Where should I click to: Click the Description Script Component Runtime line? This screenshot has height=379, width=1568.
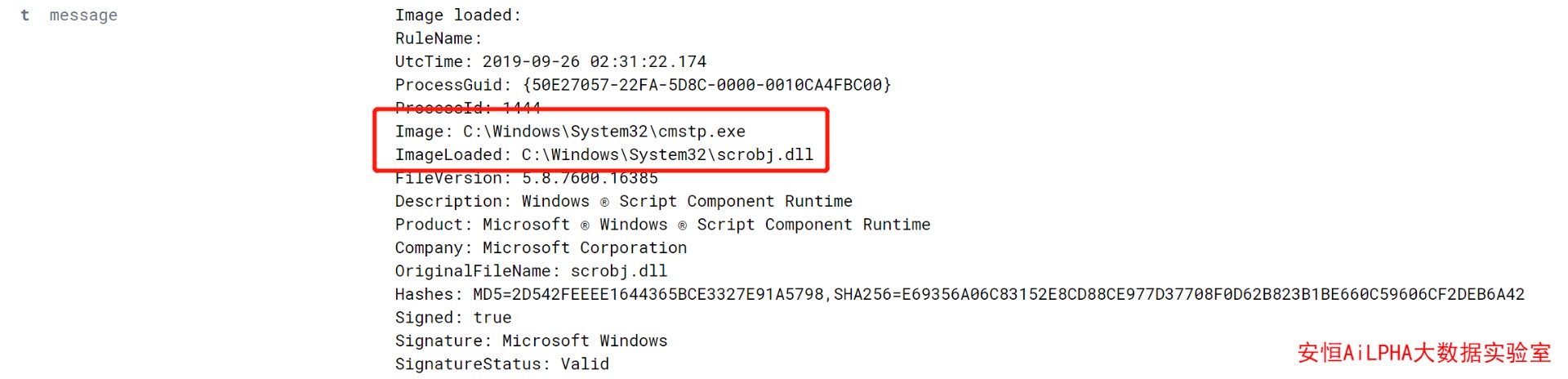coord(623,201)
